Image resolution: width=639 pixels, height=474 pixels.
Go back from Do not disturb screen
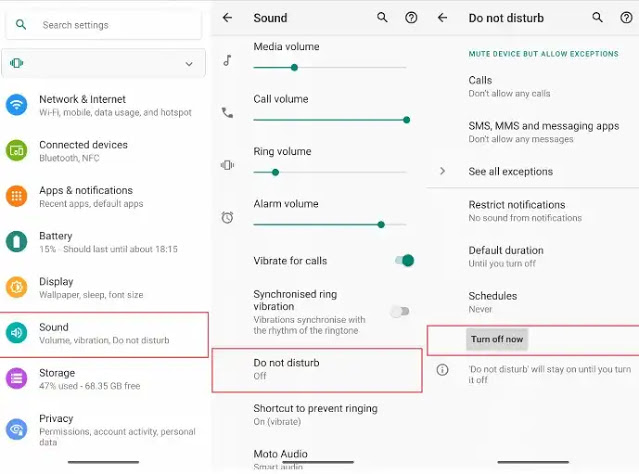click(x=443, y=18)
